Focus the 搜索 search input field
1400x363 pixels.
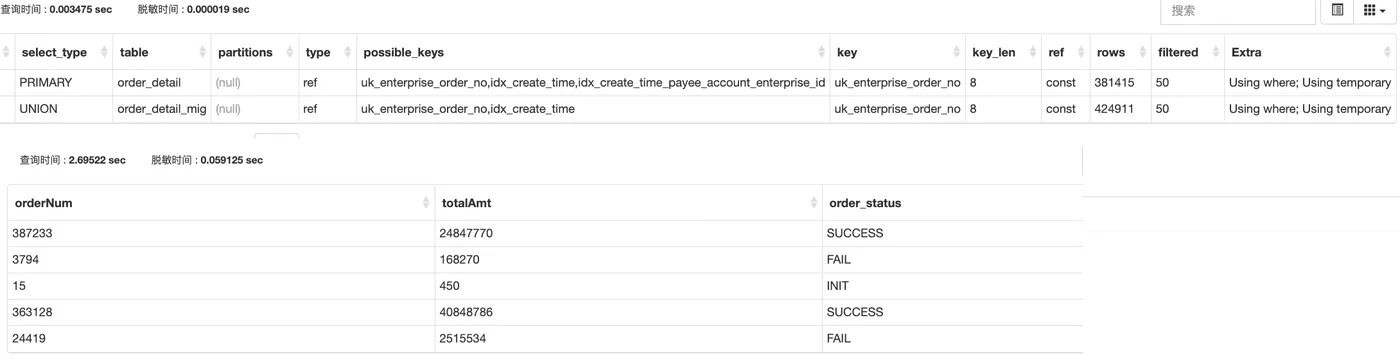coord(1238,11)
